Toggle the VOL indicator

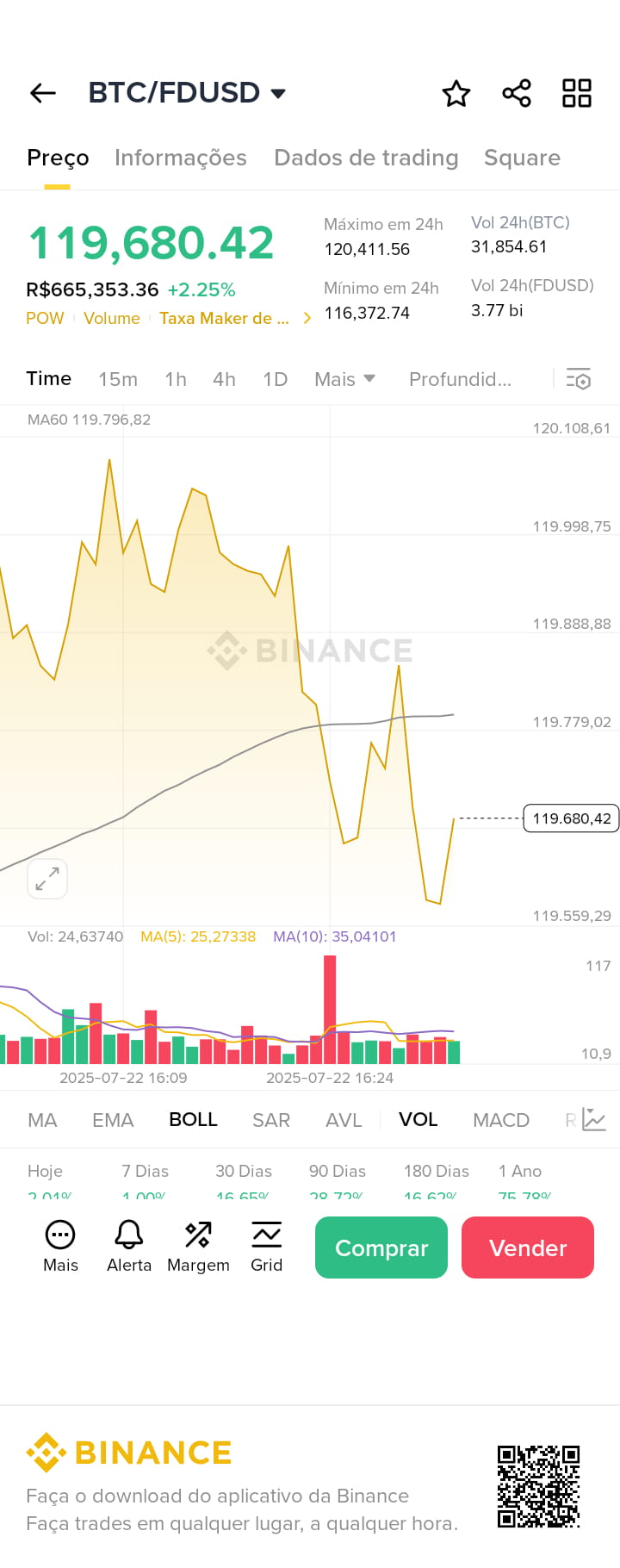point(418,1119)
